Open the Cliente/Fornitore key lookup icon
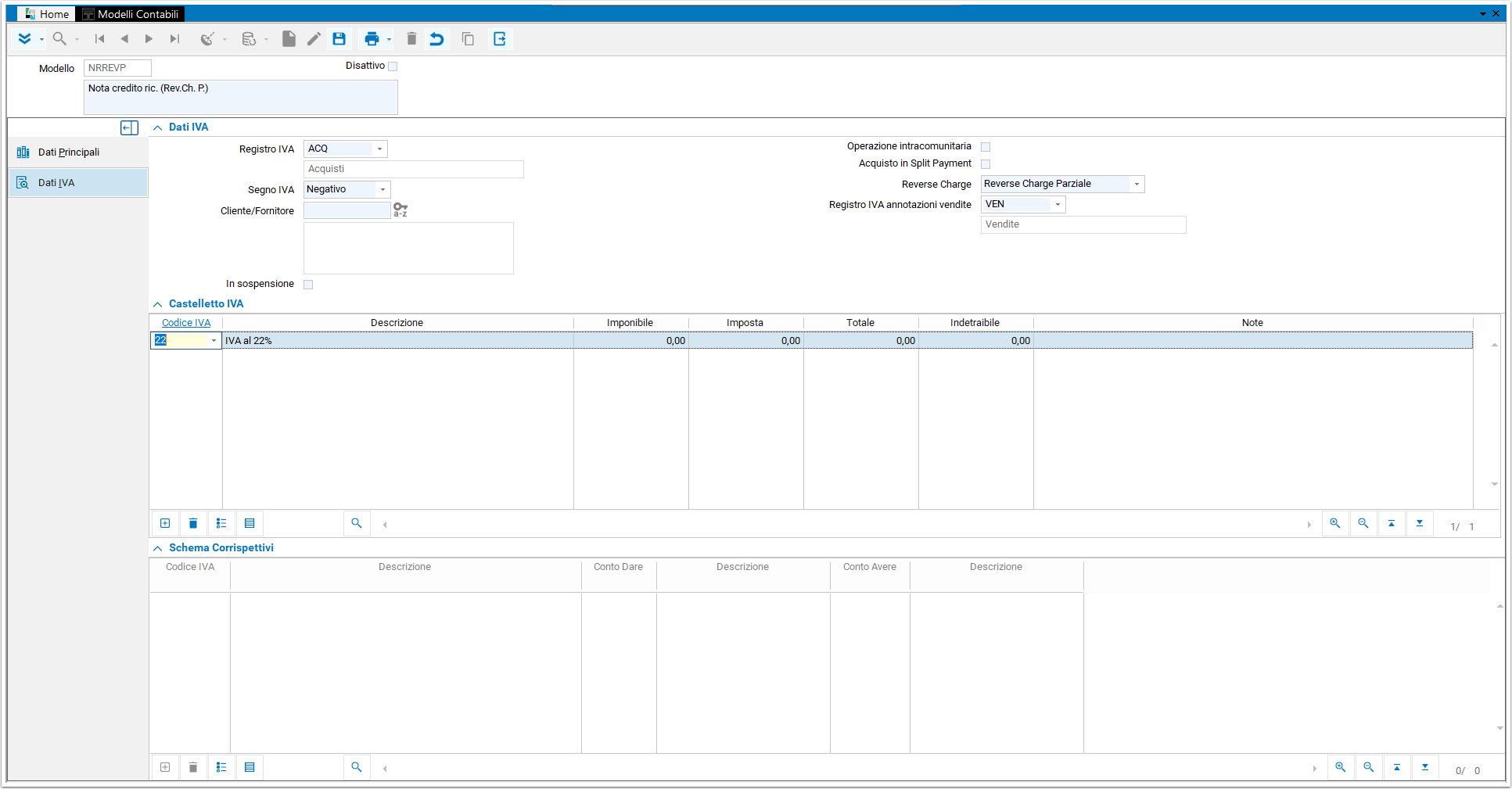 coord(400,210)
